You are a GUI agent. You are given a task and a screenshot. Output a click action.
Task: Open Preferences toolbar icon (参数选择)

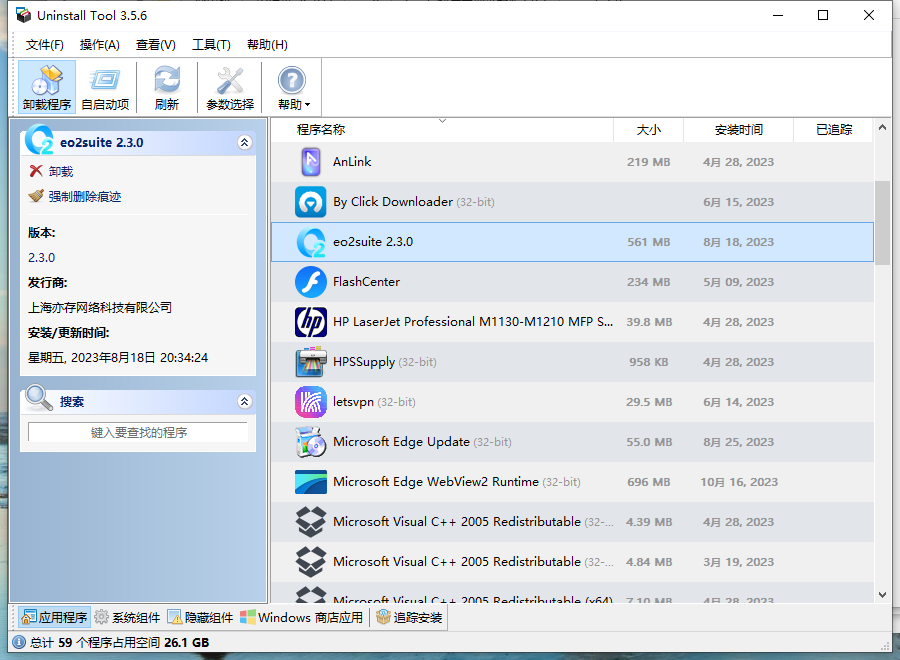[230, 87]
